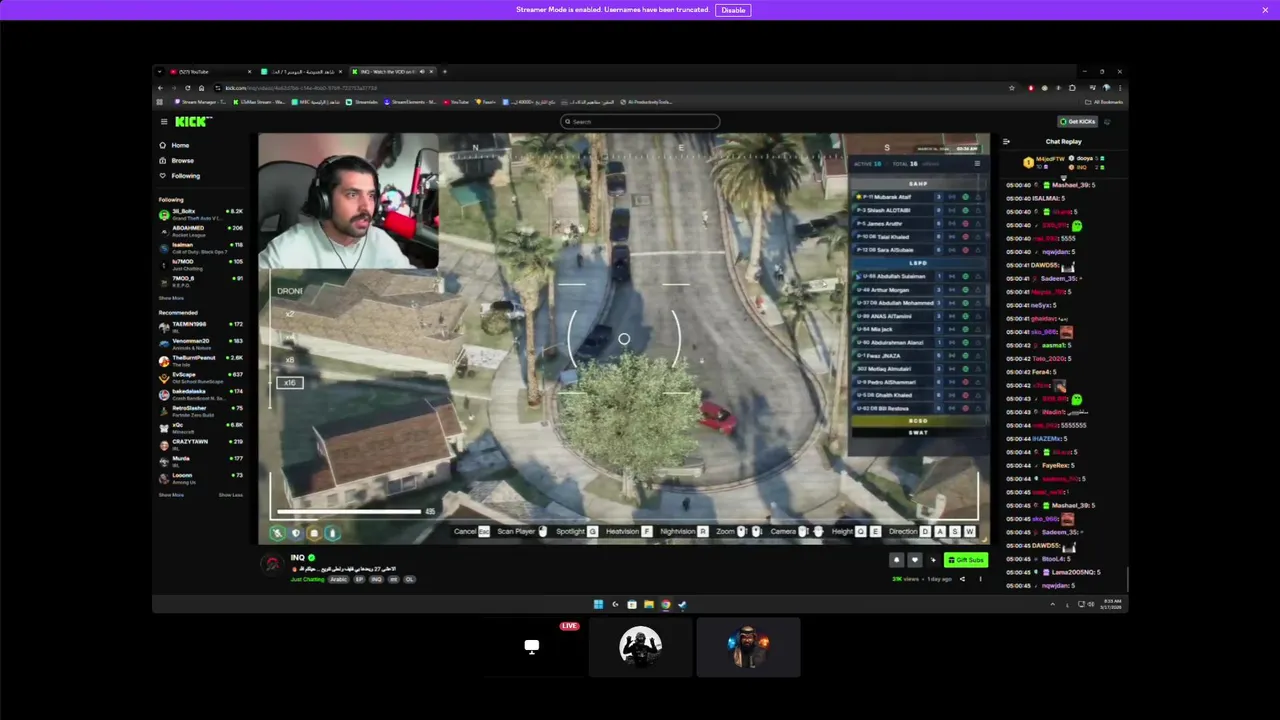Image resolution: width=1280 pixels, height=720 pixels.
Task: Go back in the browser
Action: (160, 88)
